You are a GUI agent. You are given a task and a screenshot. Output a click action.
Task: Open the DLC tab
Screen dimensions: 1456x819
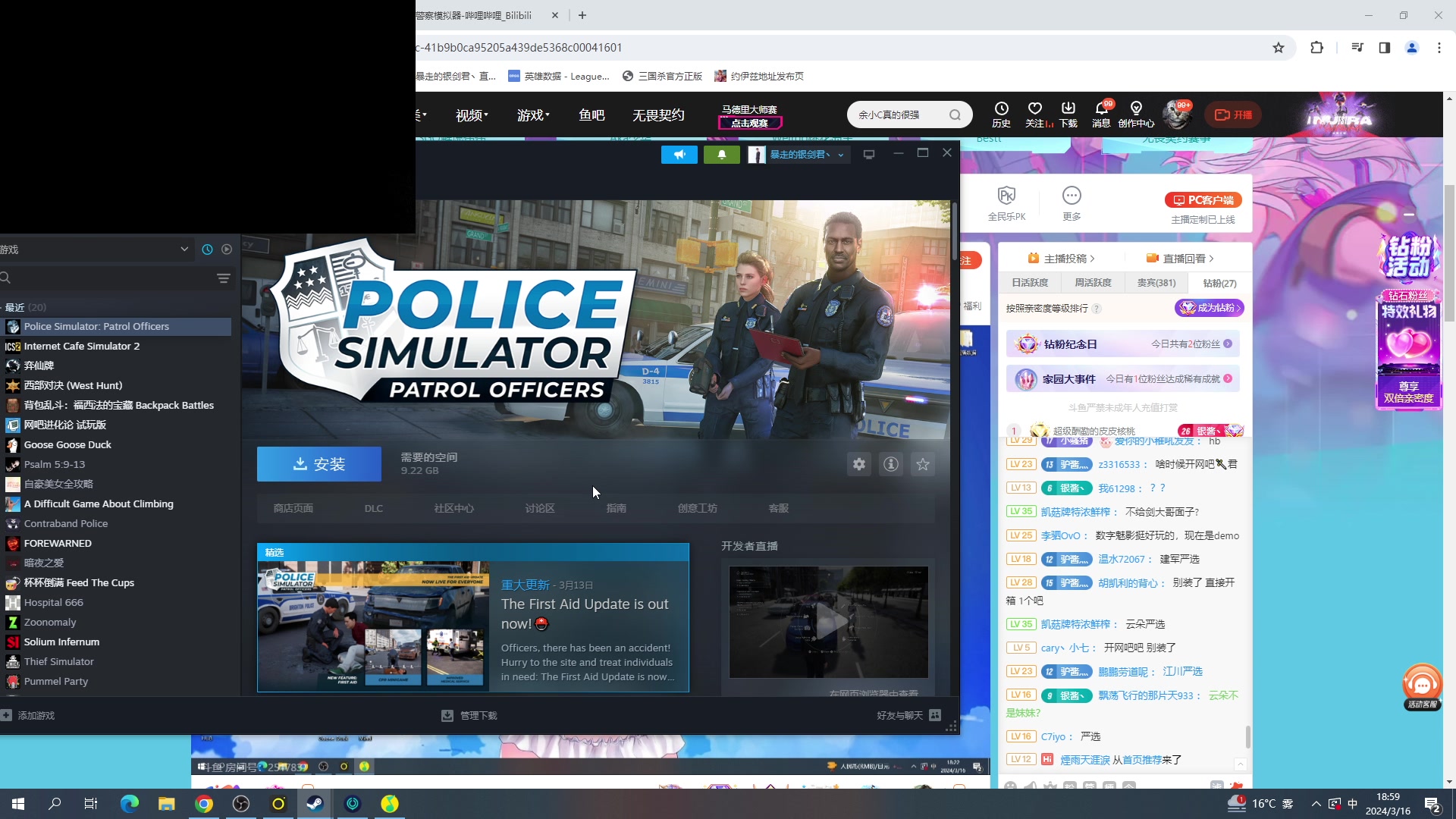pyautogui.click(x=373, y=508)
